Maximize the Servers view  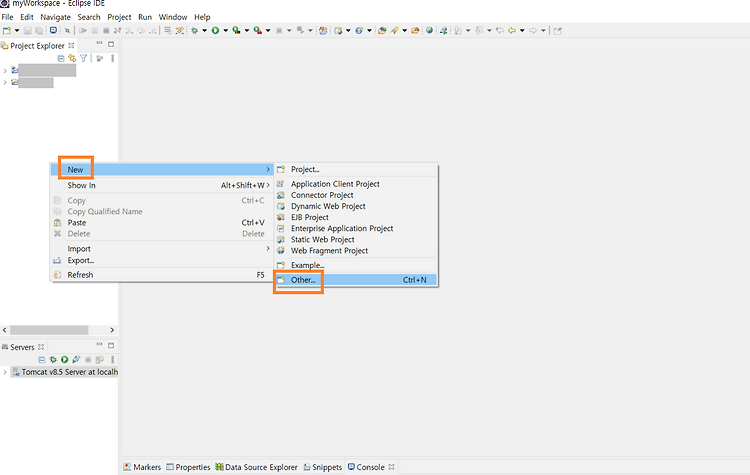click(x=111, y=345)
